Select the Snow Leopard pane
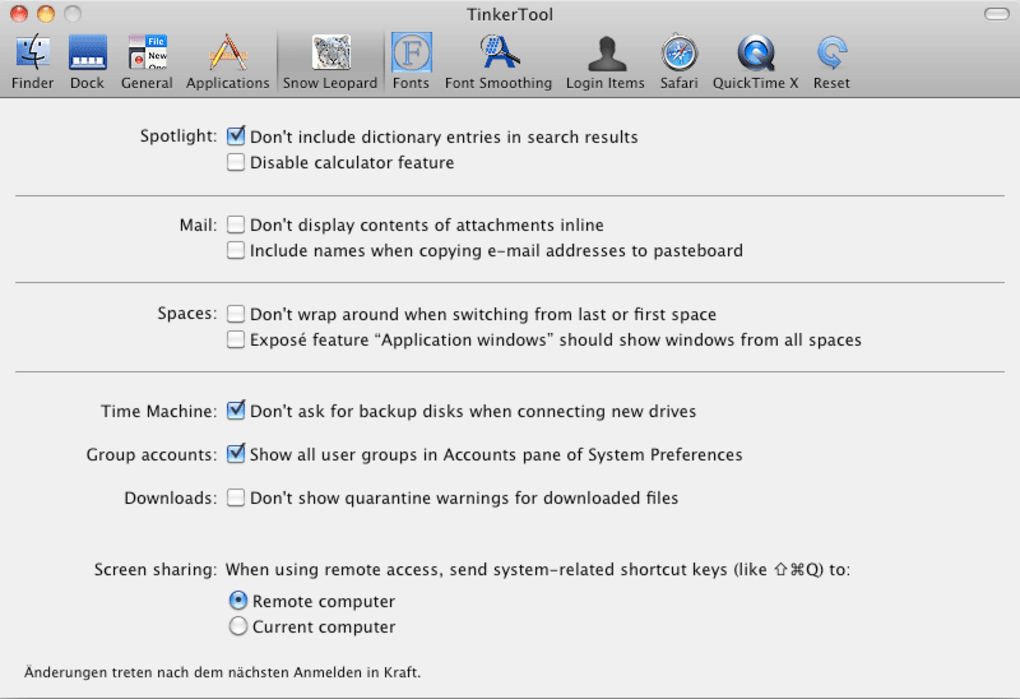 click(330, 62)
